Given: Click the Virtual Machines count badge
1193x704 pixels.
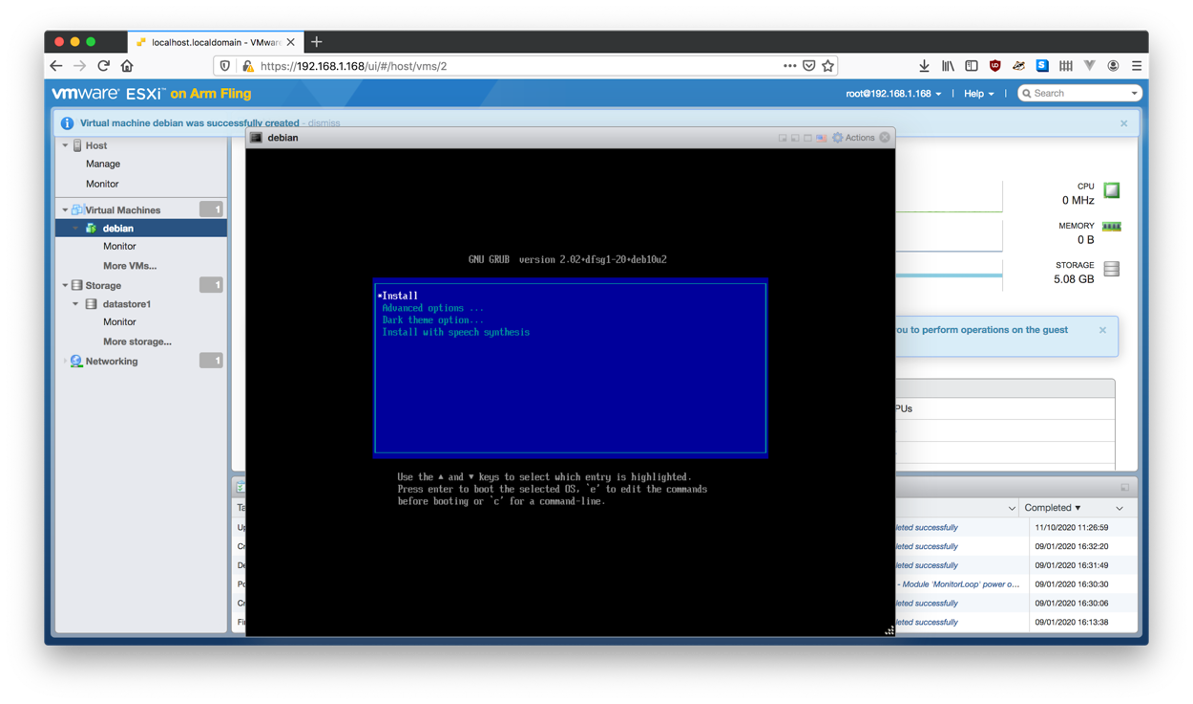Looking at the screenshot, I should (211, 209).
